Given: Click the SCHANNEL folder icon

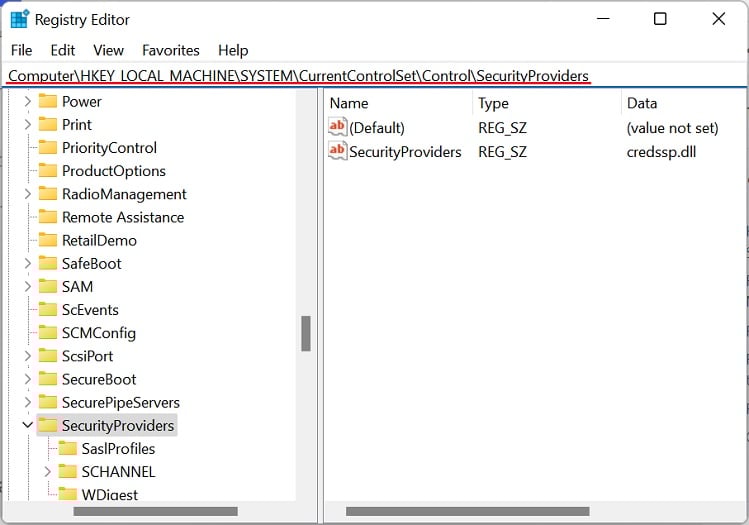Looking at the screenshot, I should click(x=67, y=471).
